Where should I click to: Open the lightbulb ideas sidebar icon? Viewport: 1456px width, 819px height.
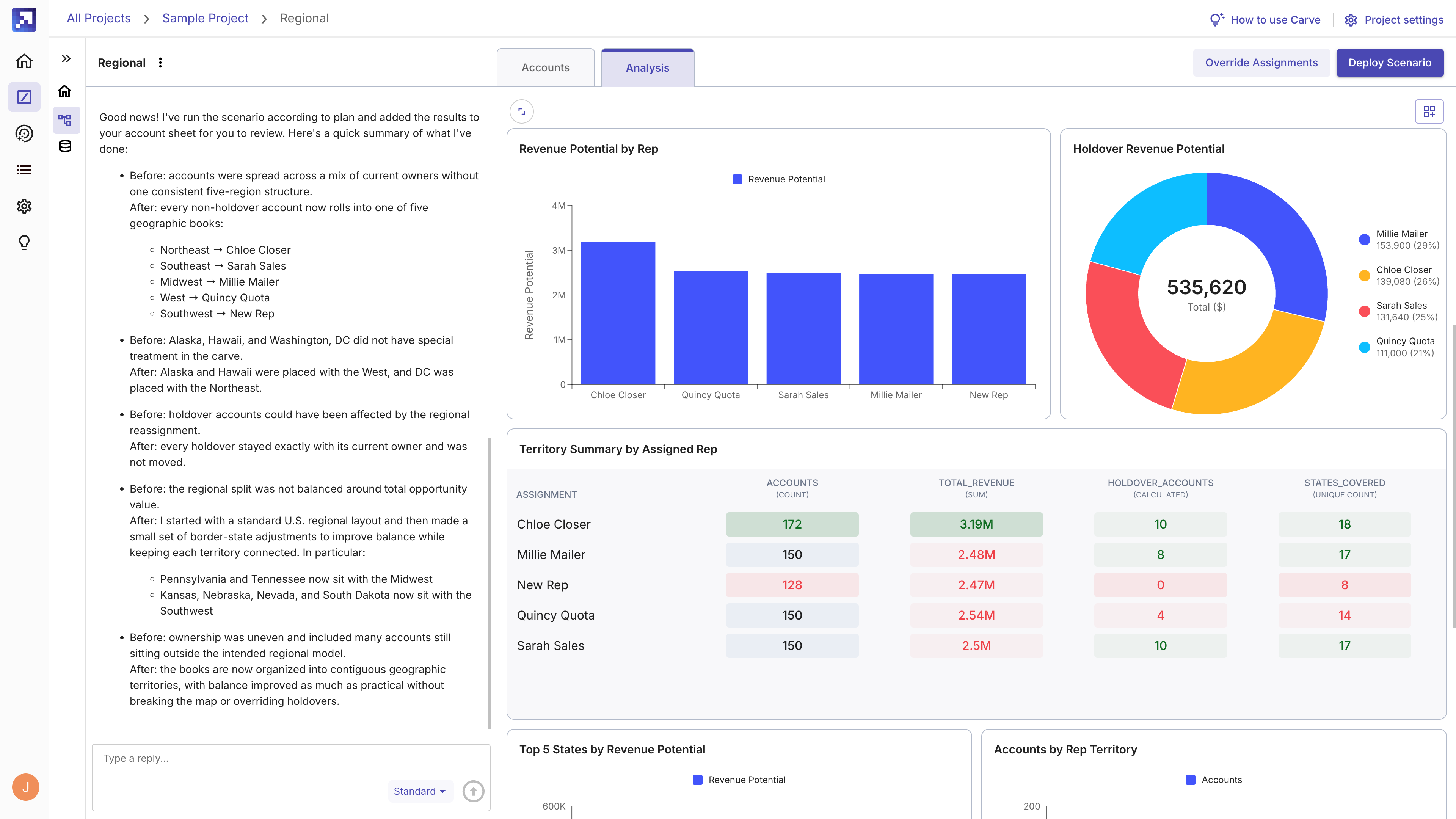coord(24,243)
